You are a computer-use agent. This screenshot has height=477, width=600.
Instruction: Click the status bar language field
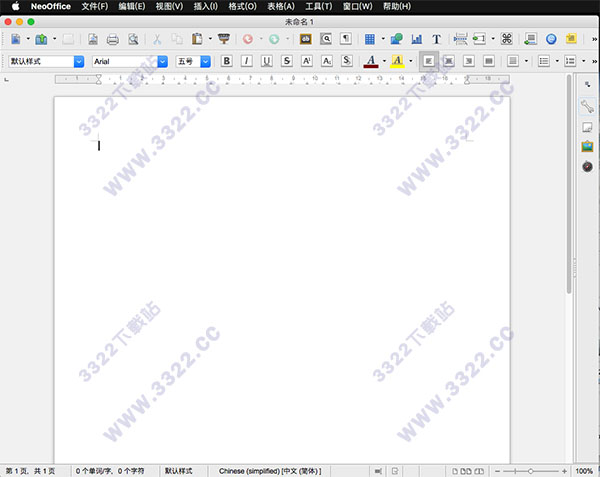[270, 471]
